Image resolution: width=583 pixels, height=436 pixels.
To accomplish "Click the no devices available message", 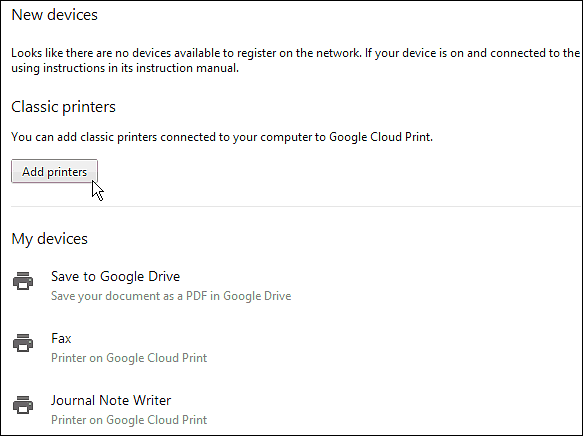I will 296,61.
